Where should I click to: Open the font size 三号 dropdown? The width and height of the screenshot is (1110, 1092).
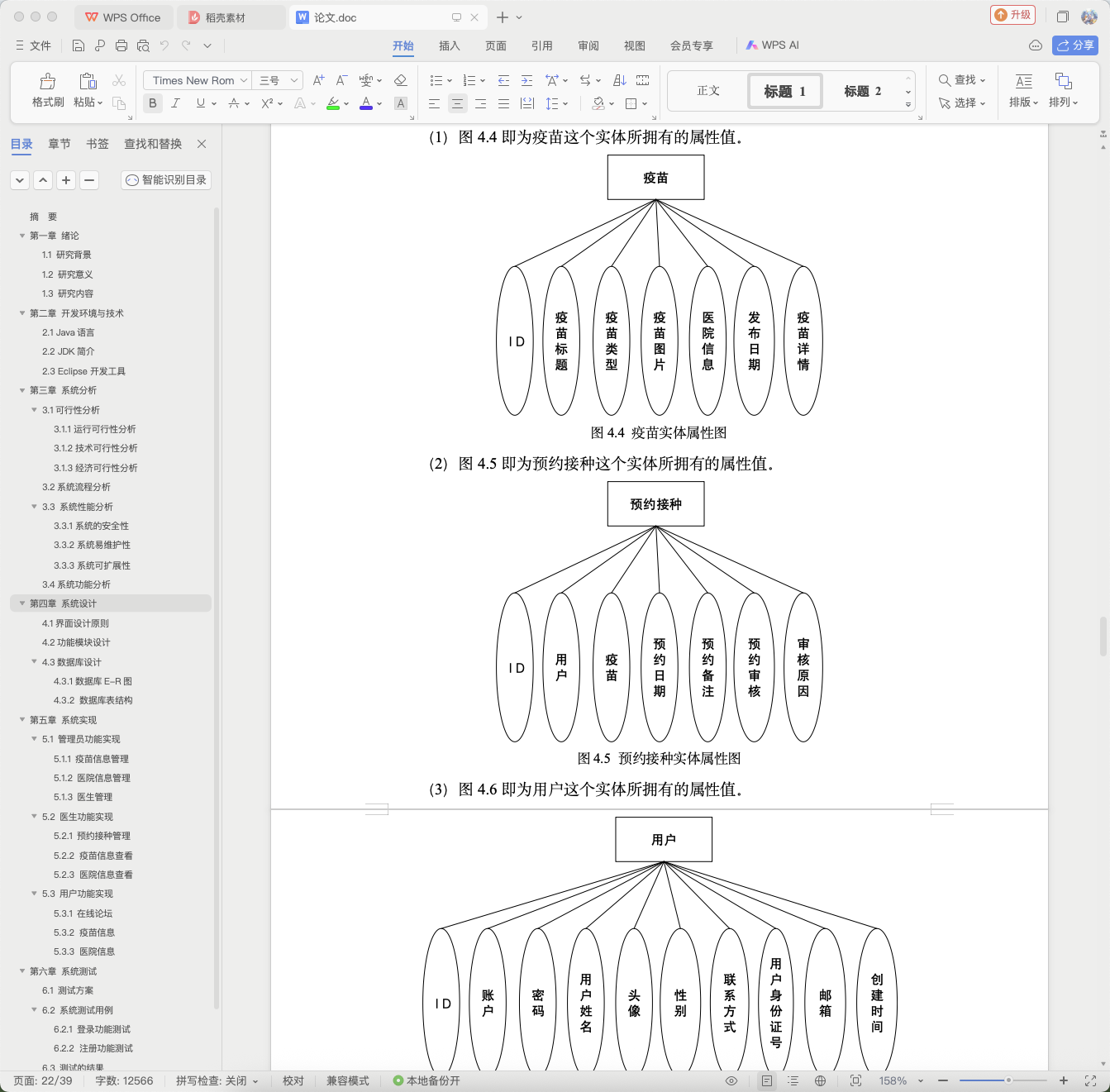tap(278, 80)
